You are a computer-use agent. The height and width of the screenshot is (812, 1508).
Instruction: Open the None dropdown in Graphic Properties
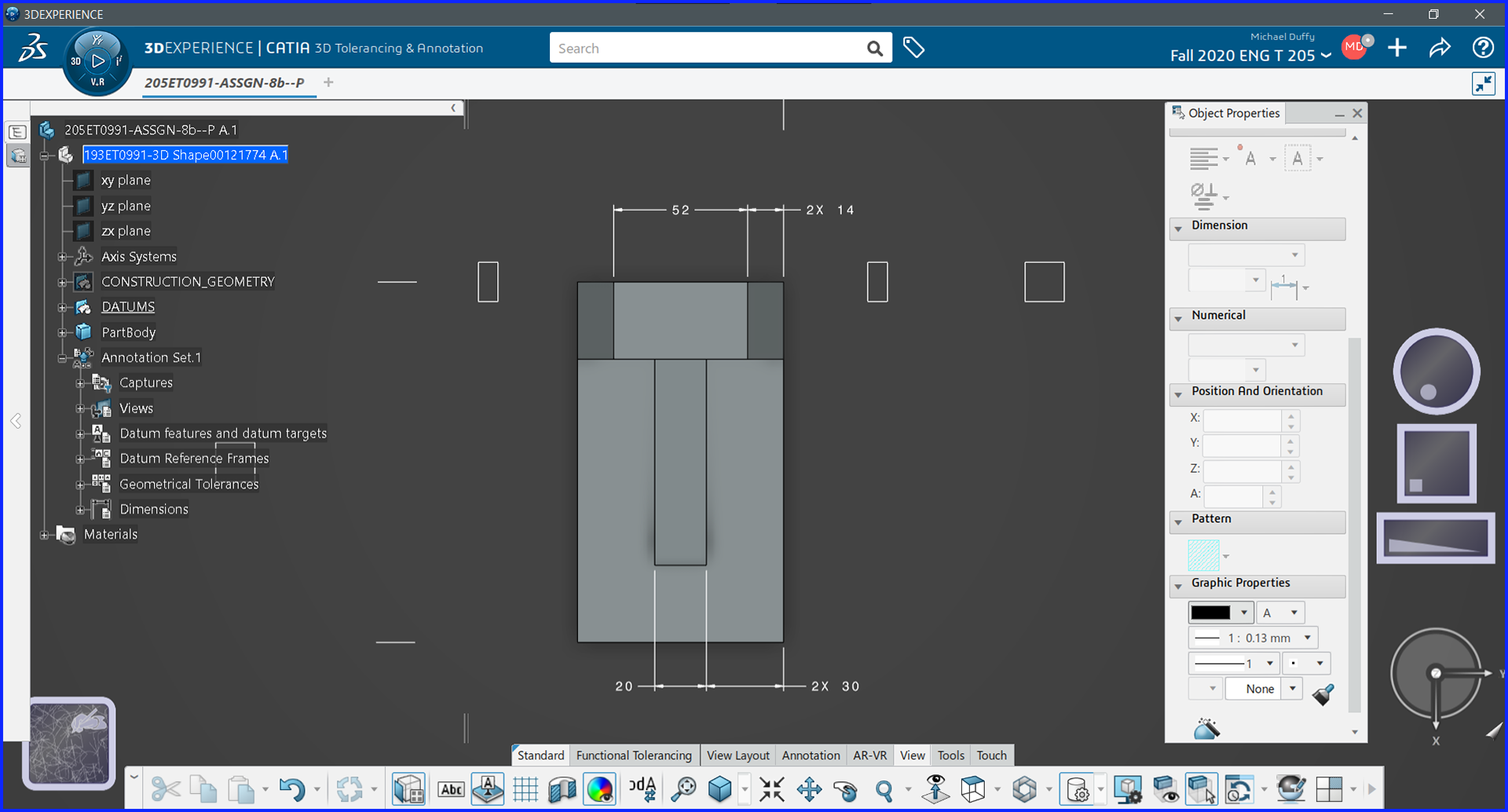coord(1292,689)
